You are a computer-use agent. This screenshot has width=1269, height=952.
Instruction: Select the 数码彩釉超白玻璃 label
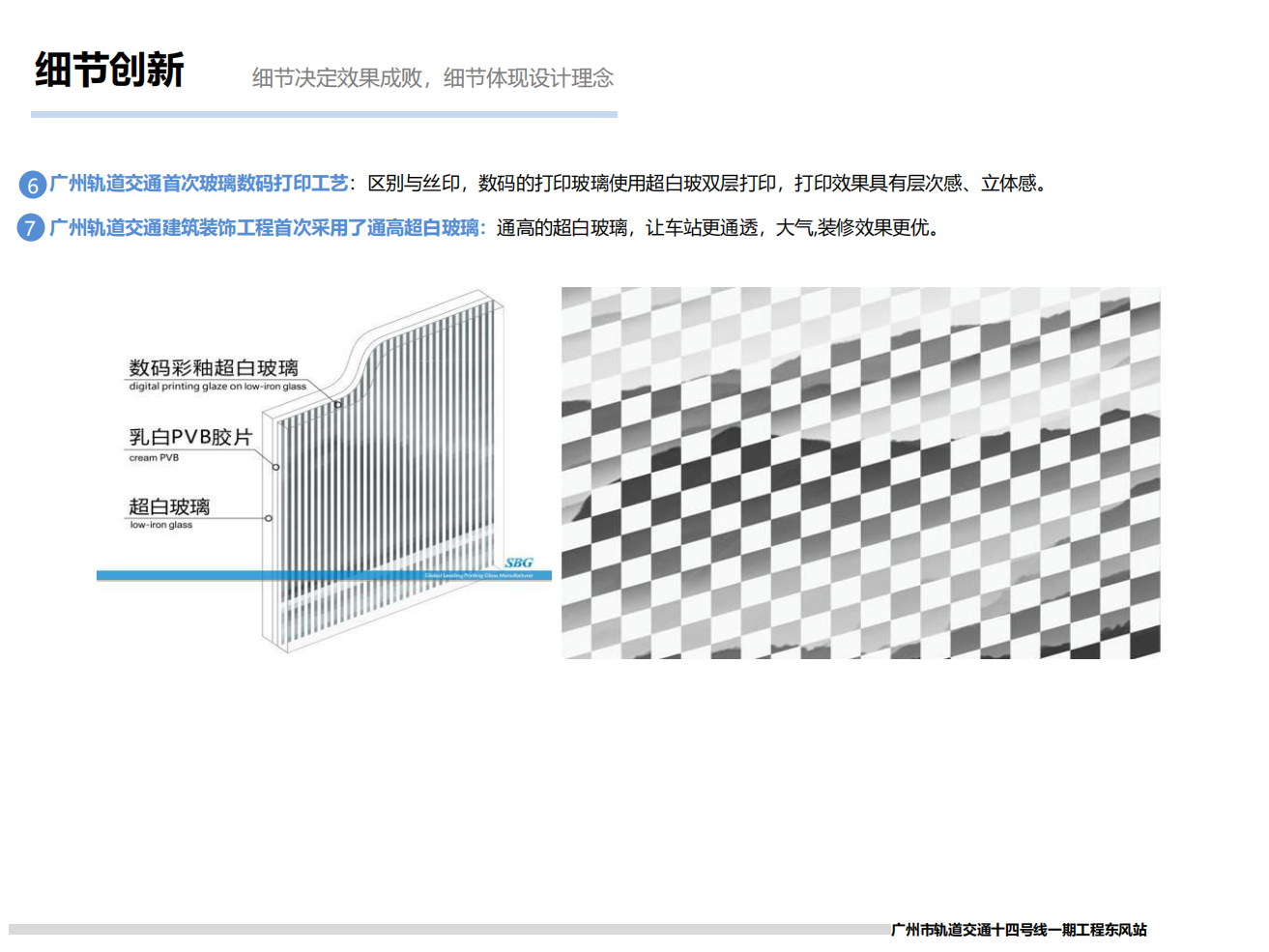coord(214,368)
